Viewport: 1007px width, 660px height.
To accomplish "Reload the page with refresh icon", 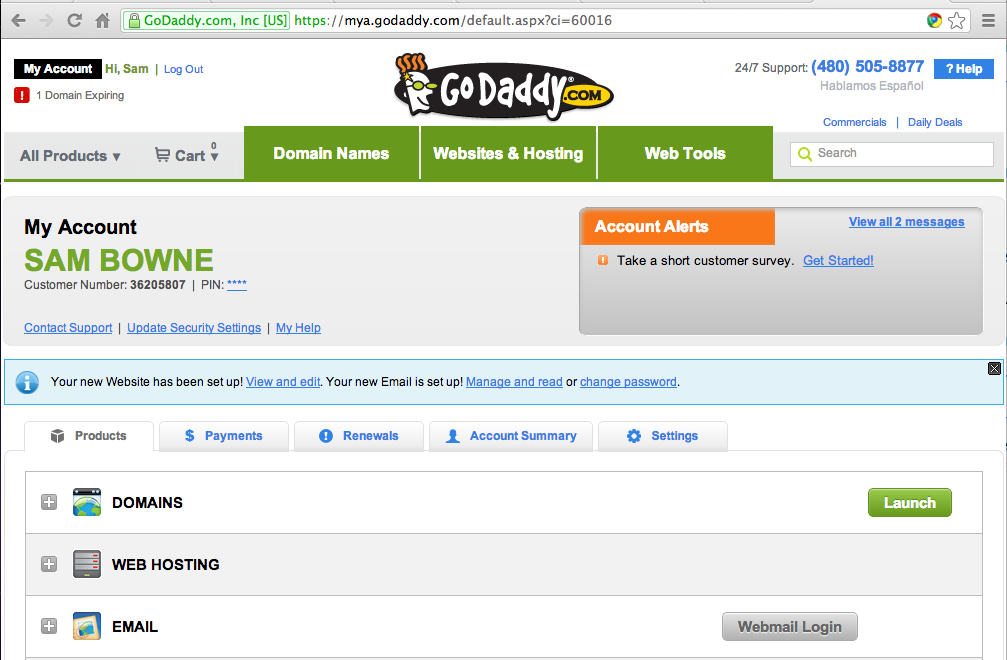I will click(74, 21).
